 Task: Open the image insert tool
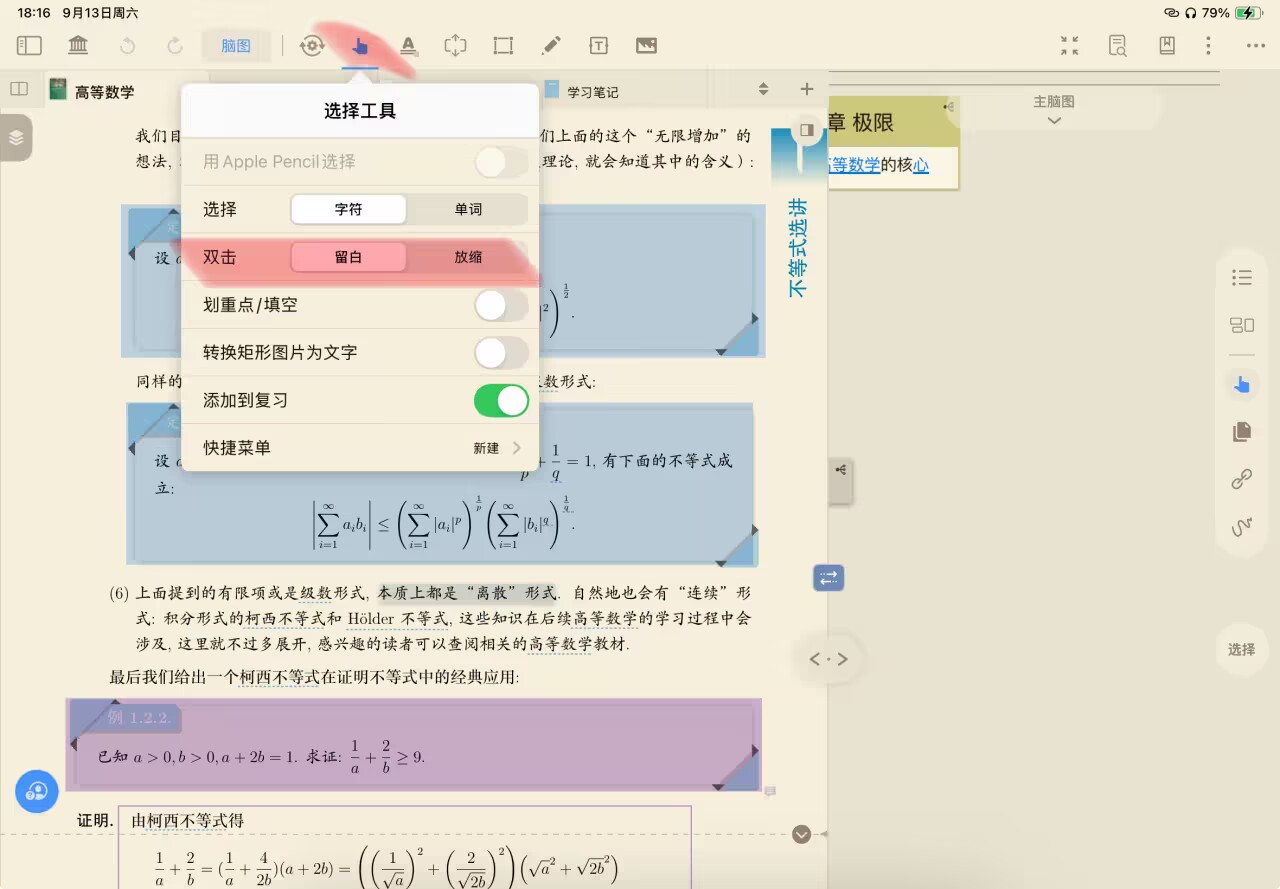coord(646,45)
